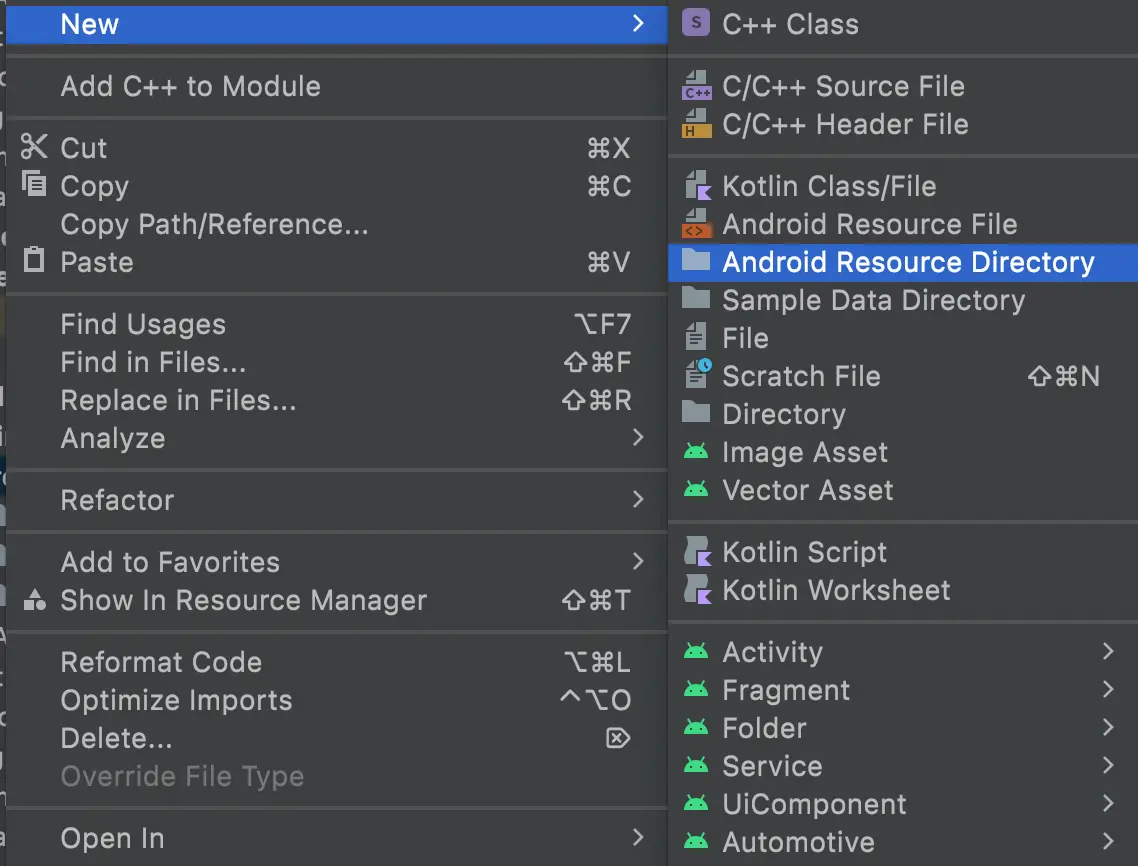1138x866 pixels.
Task: Click the Image Asset Android icon
Action: point(695,453)
